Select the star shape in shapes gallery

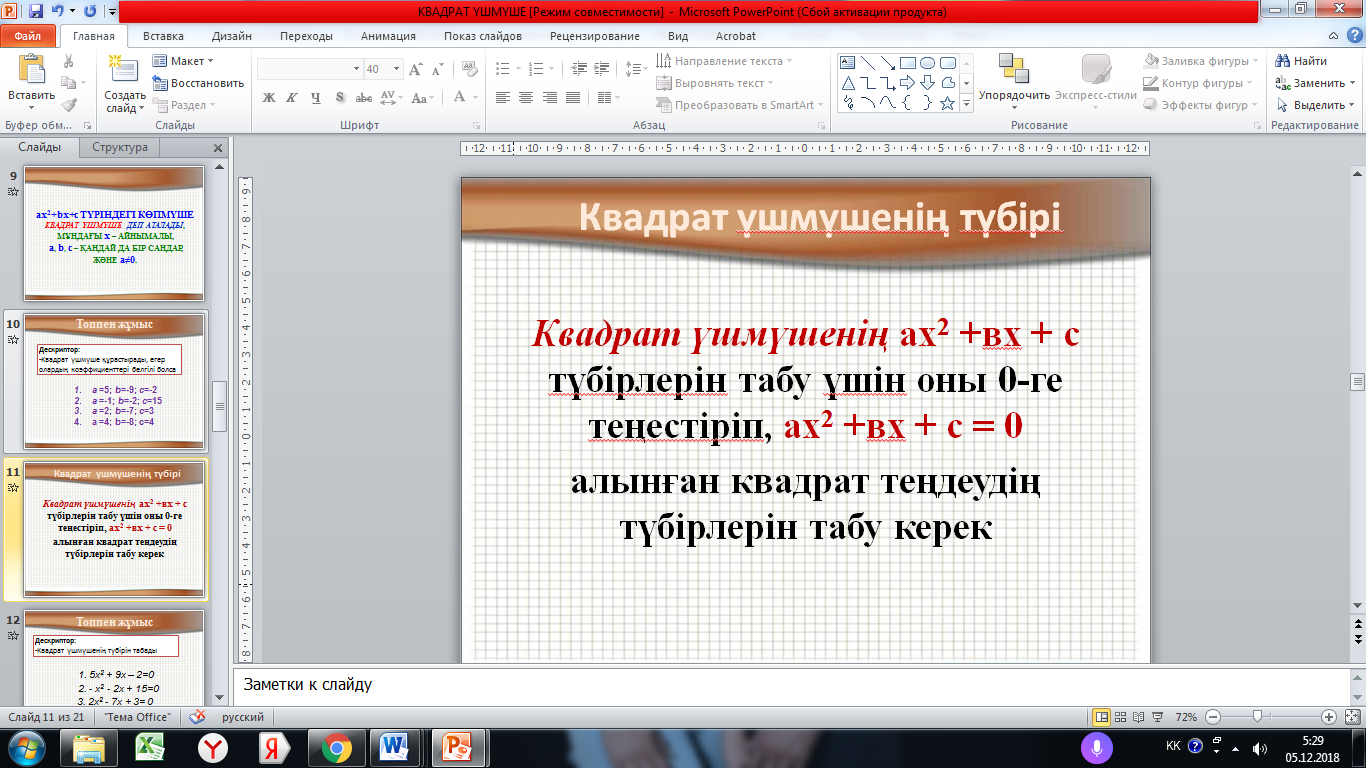point(947,102)
